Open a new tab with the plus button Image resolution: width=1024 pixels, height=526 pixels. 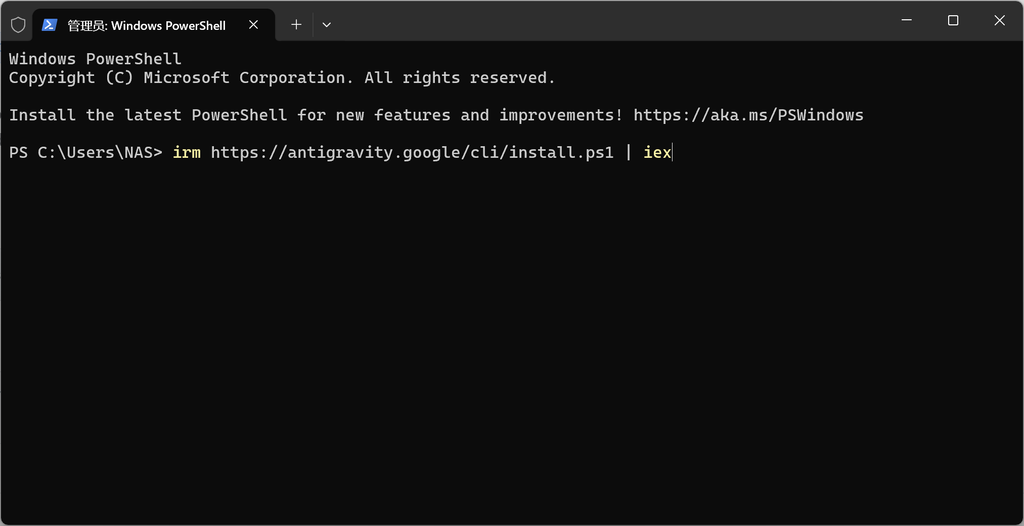point(296,25)
